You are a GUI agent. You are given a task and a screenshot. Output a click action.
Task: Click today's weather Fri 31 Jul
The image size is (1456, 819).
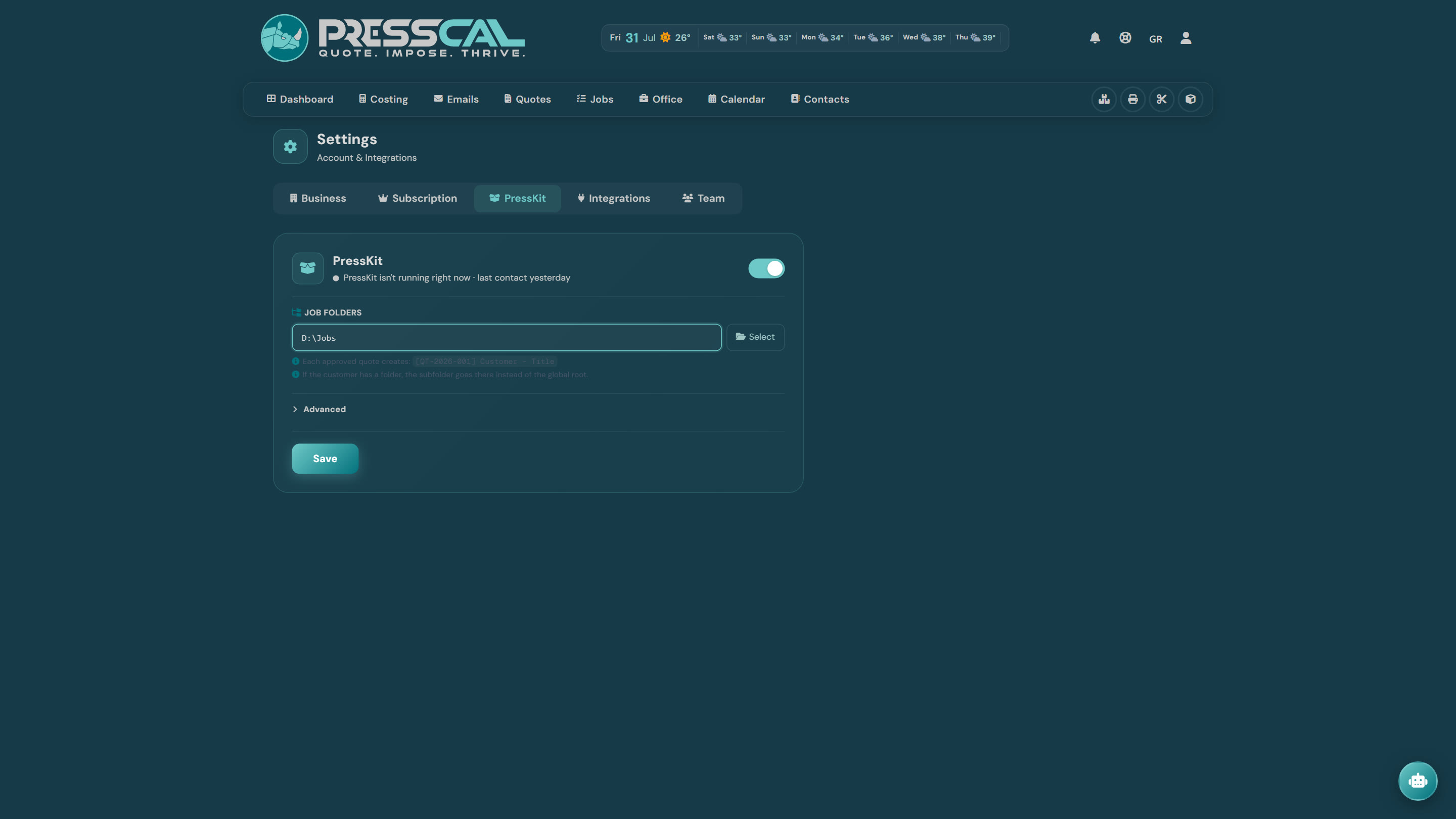pyautogui.click(x=650, y=38)
